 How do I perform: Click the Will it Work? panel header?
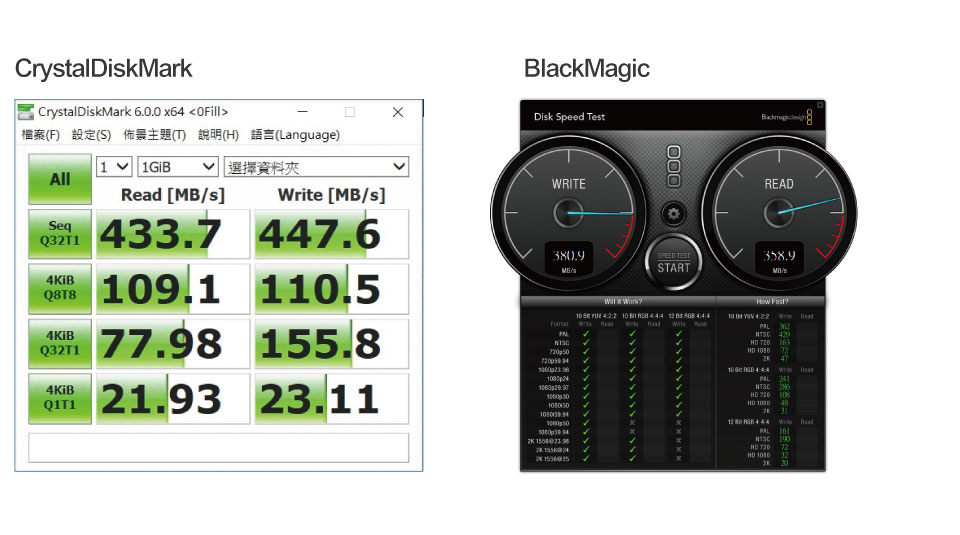point(623,301)
